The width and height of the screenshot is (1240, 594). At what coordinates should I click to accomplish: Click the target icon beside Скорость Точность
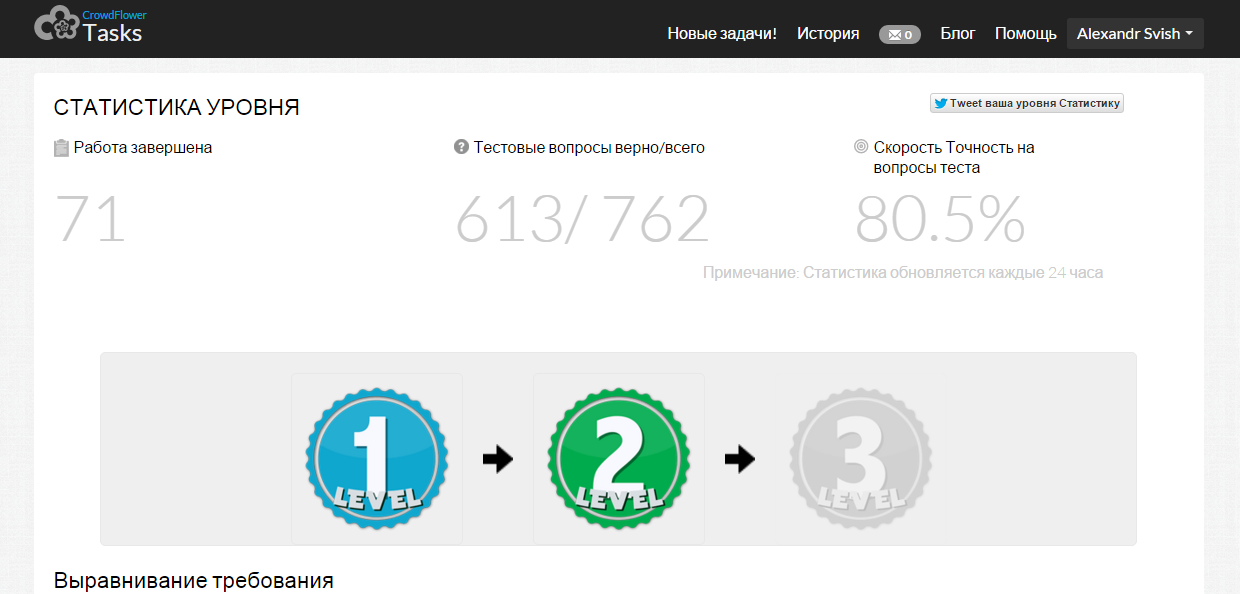(x=861, y=147)
